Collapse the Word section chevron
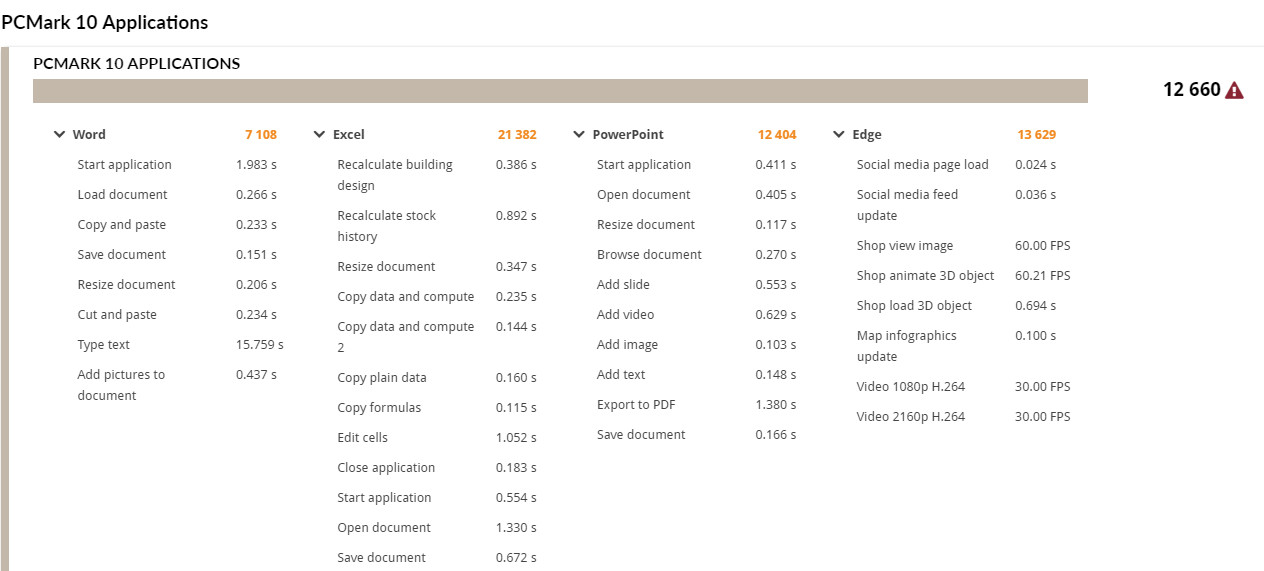The width and height of the screenshot is (1264, 571). pyautogui.click(x=59, y=134)
